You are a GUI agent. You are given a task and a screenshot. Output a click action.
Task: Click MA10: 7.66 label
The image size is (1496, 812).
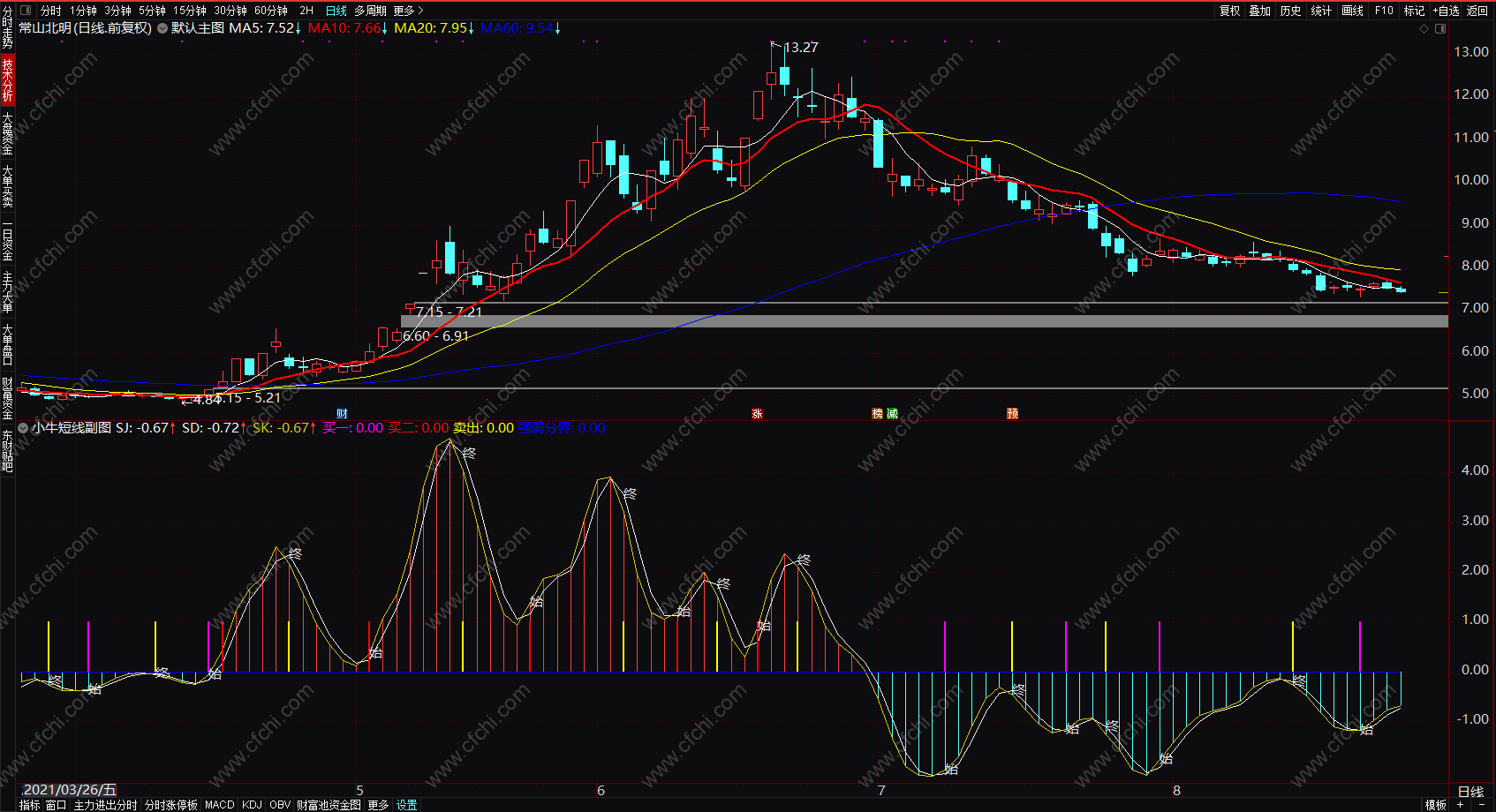(x=348, y=28)
